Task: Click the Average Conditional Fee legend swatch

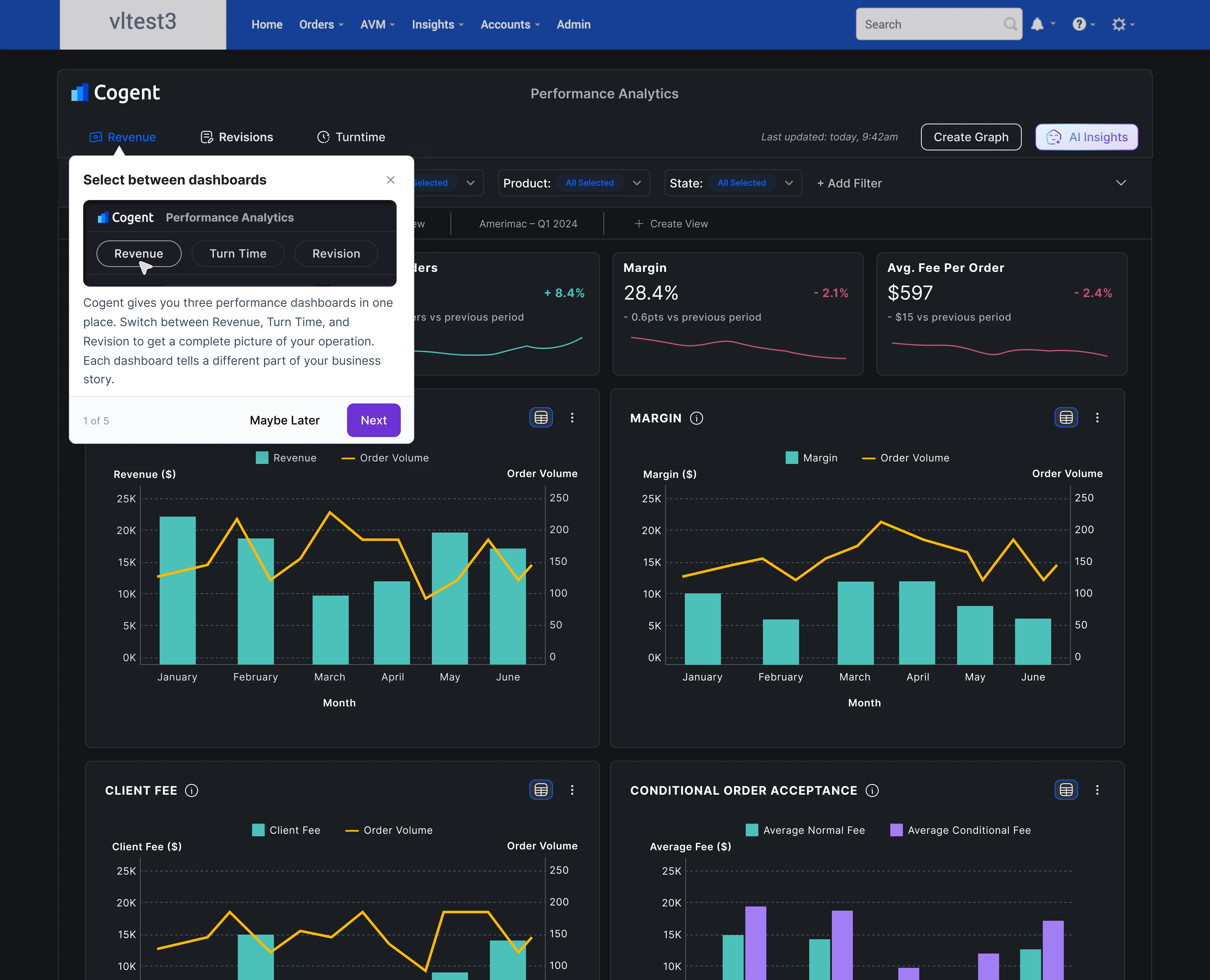Action: pos(896,830)
